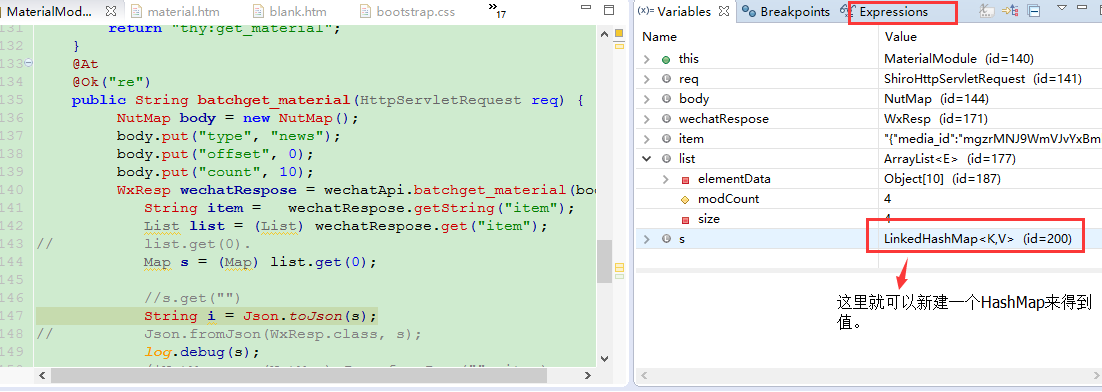Open the Variables view menu triangle
Screen dimensions: 1102x392
(x=1062, y=8)
